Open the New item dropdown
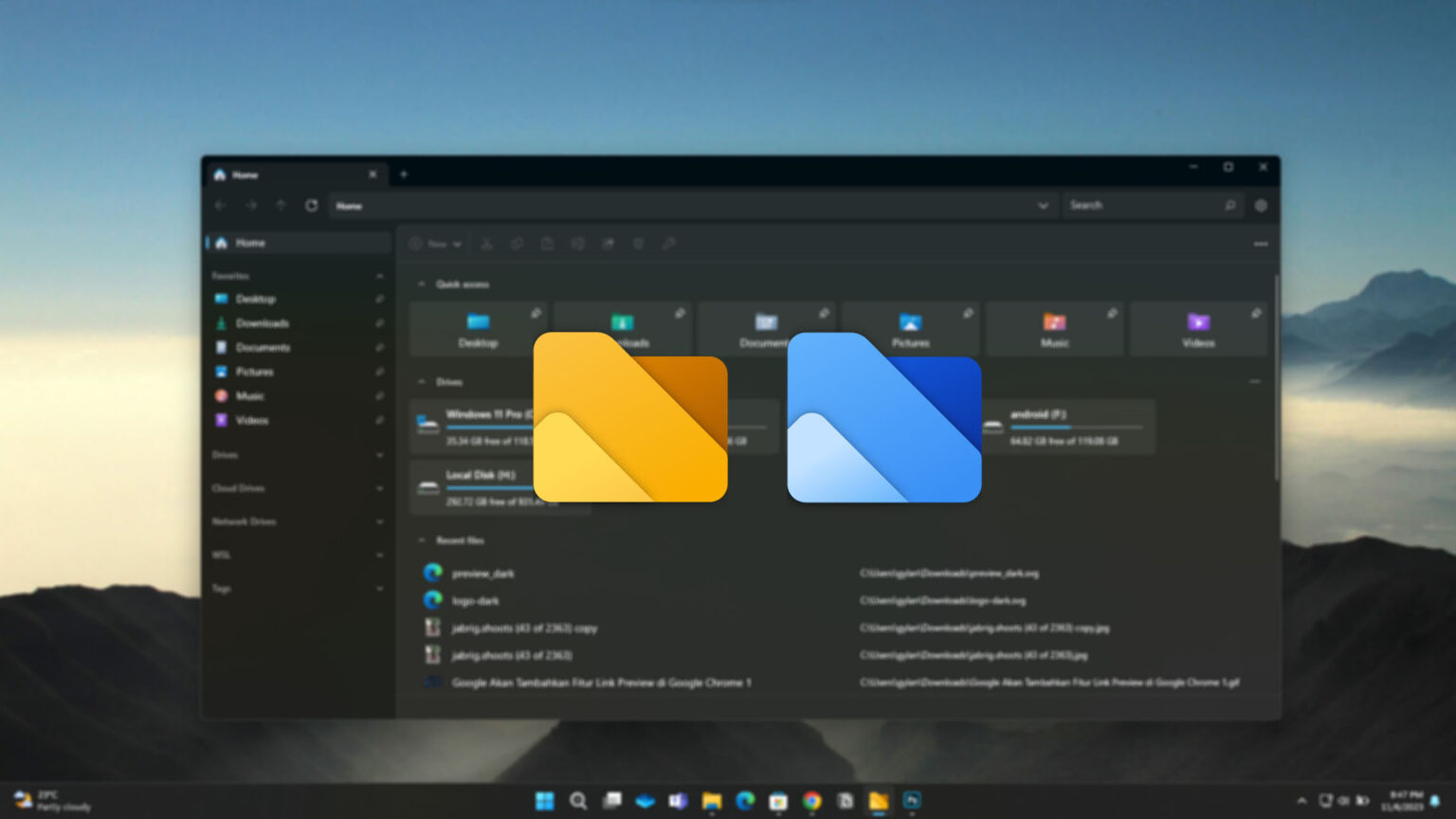Viewport: 1456px width, 819px height. [436, 244]
